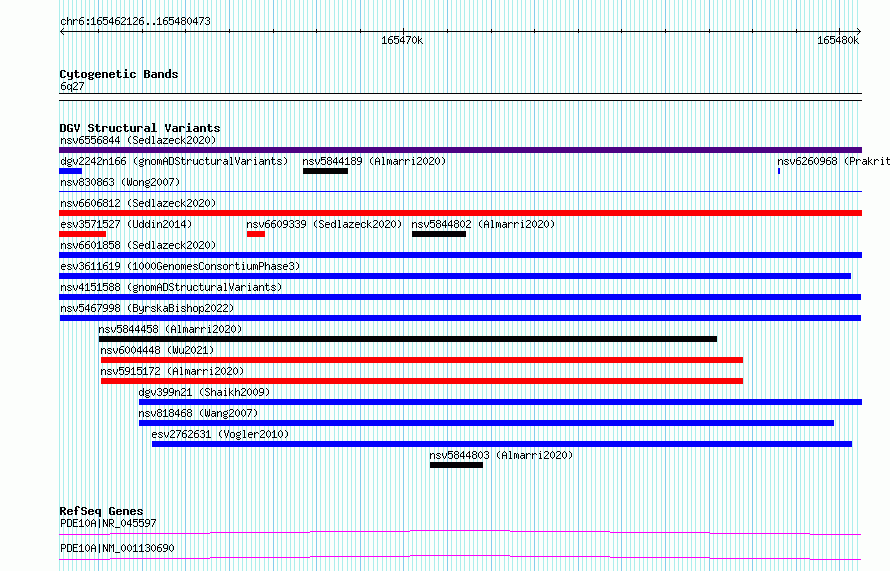Select the red nsv6004448 variant bar
This screenshot has width=890, height=571.
pos(422,360)
